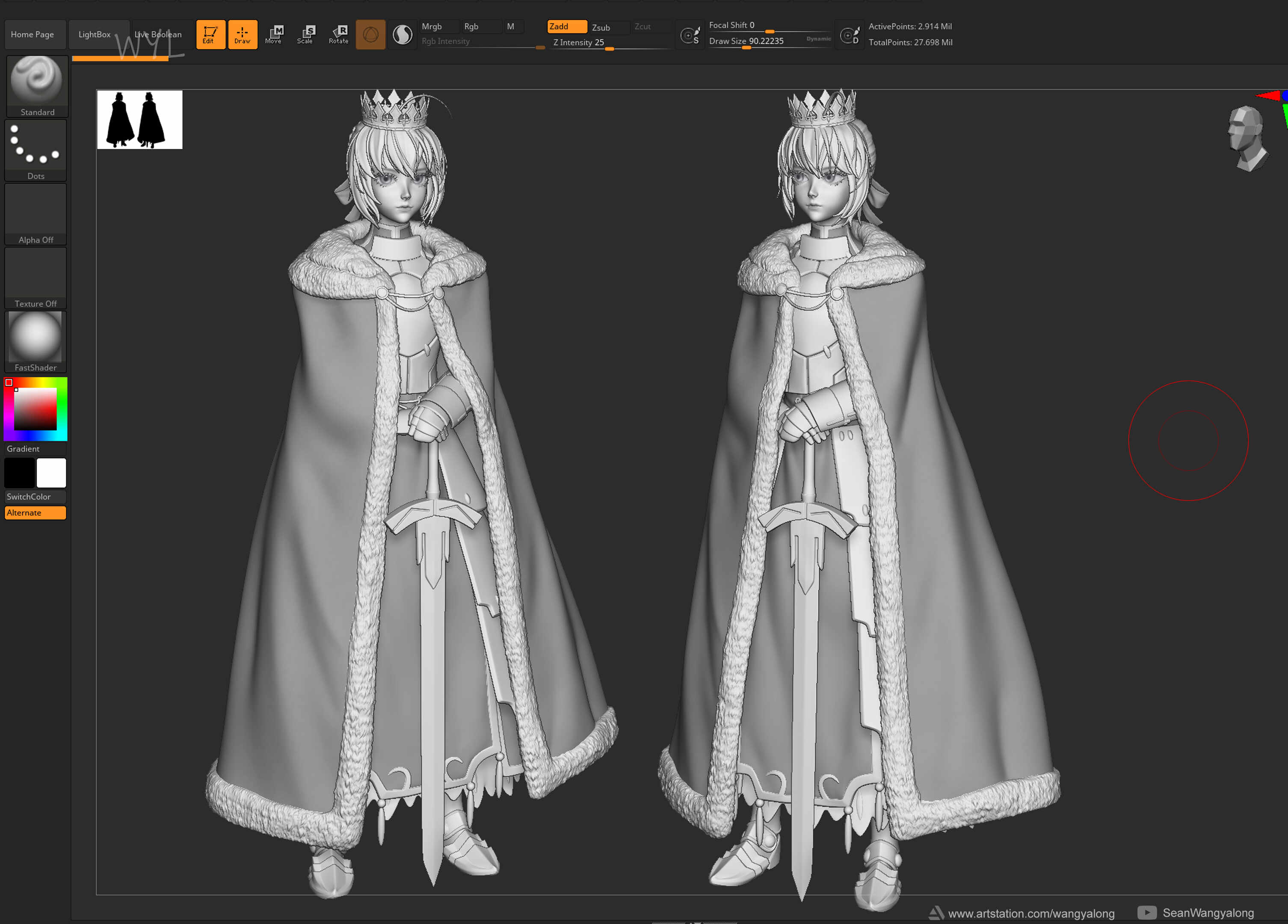The height and width of the screenshot is (924, 1288).
Task: Open the Standard brush selector
Action: 37,86
